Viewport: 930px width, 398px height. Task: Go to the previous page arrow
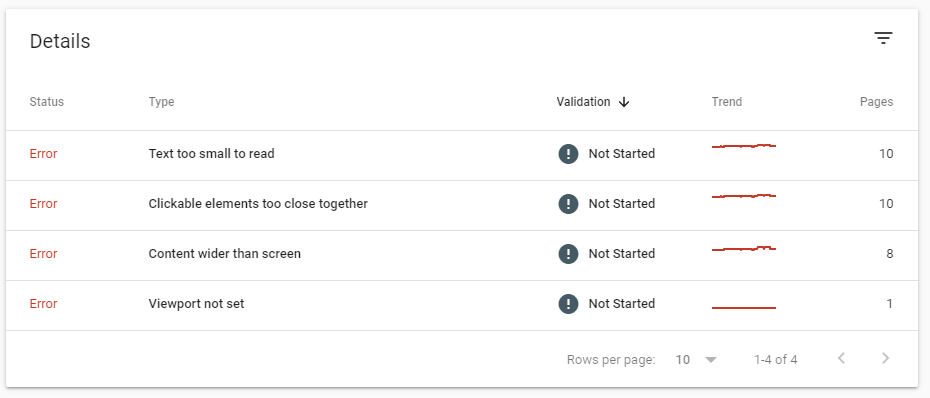(x=841, y=358)
